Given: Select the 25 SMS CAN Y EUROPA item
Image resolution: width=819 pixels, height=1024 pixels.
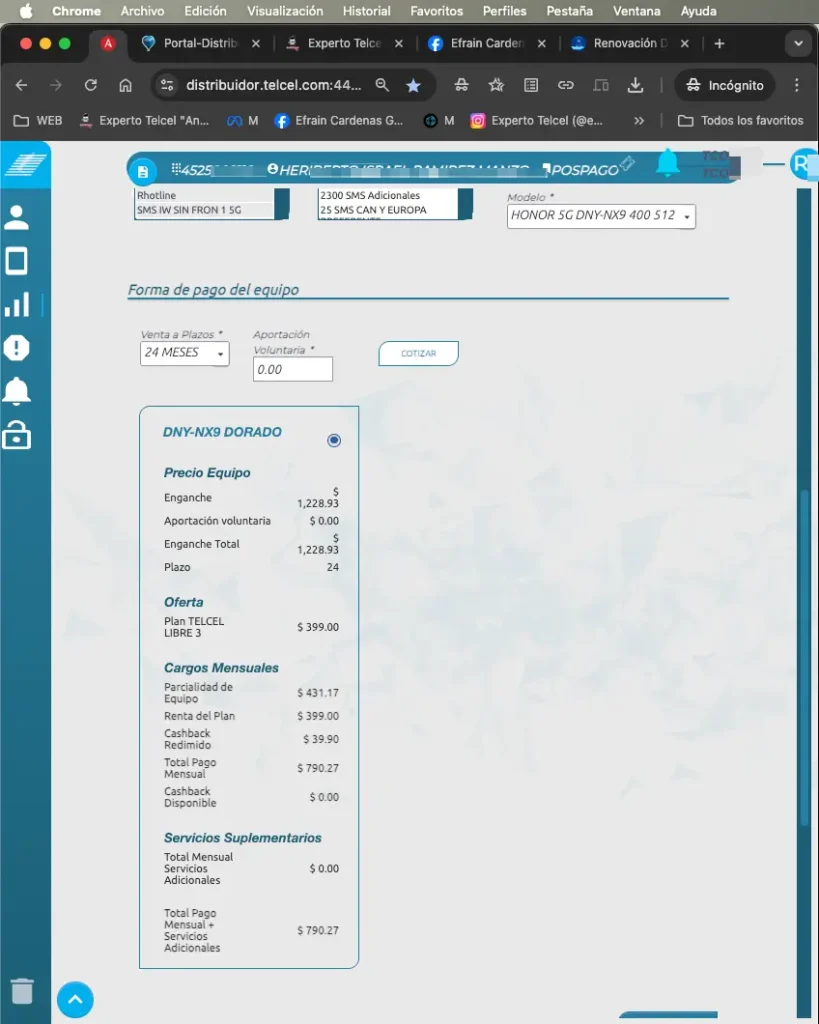Looking at the screenshot, I should pos(388,210).
